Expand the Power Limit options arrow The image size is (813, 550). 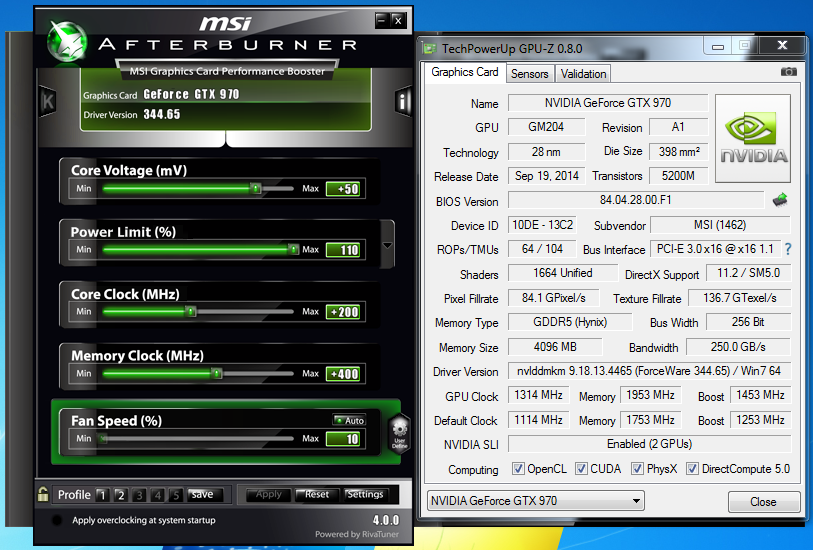pos(387,245)
